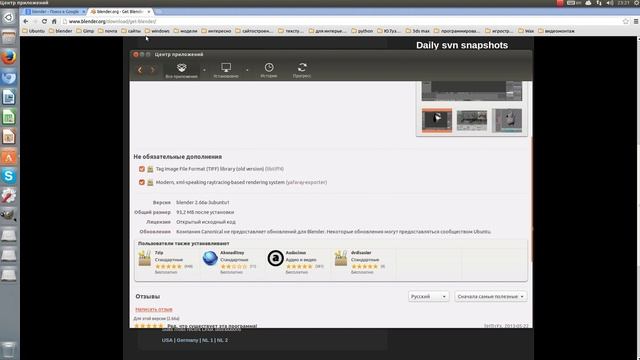Open network indicator in top panel
Image resolution: width=640 pixels, height=360 pixels.
click(599, 3)
